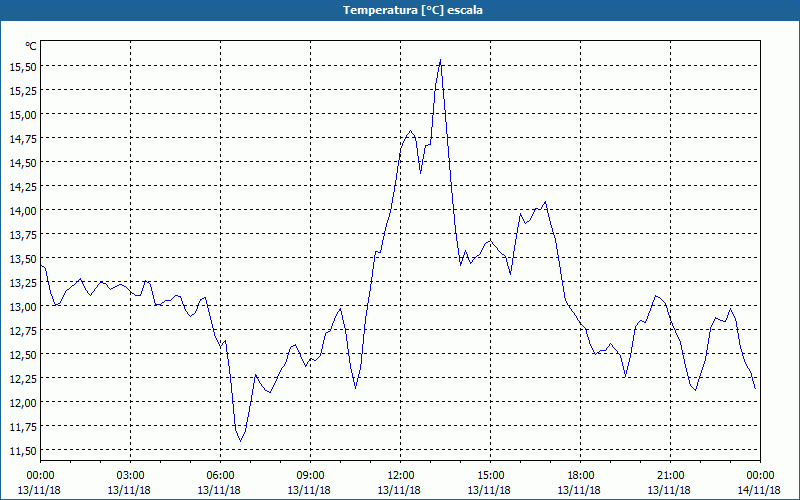Click the 12,50 y-axis value

pos(23,354)
